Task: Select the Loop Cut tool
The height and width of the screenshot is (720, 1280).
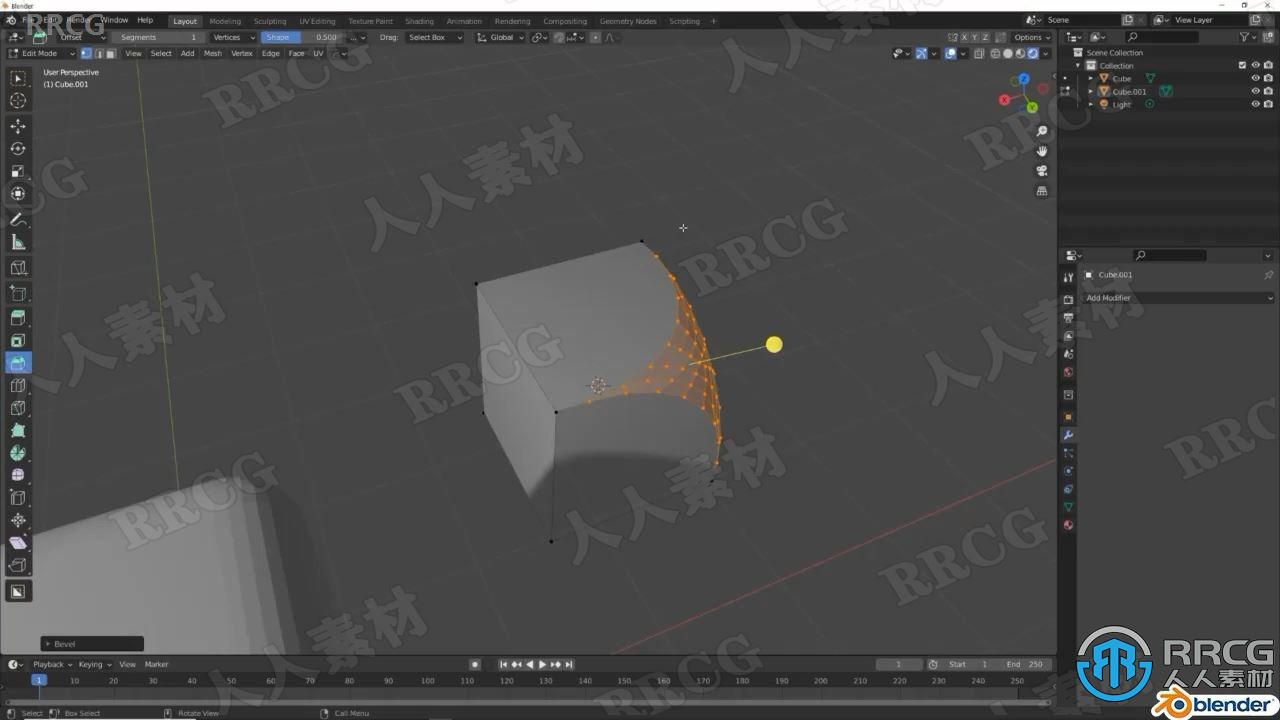Action: click(x=18, y=386)
